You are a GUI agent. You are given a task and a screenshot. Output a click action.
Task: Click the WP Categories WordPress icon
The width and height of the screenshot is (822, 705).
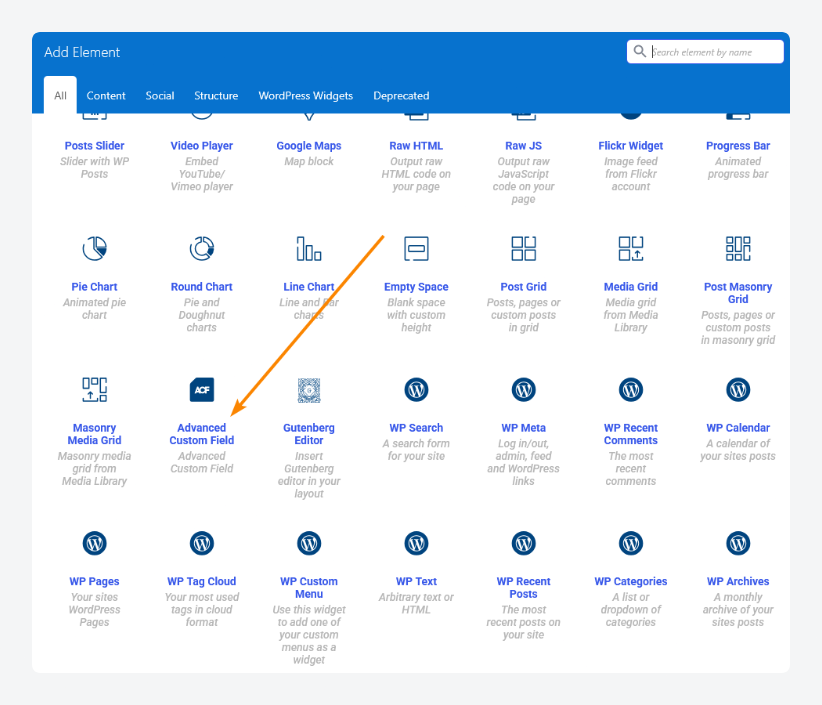coord(631,543)
